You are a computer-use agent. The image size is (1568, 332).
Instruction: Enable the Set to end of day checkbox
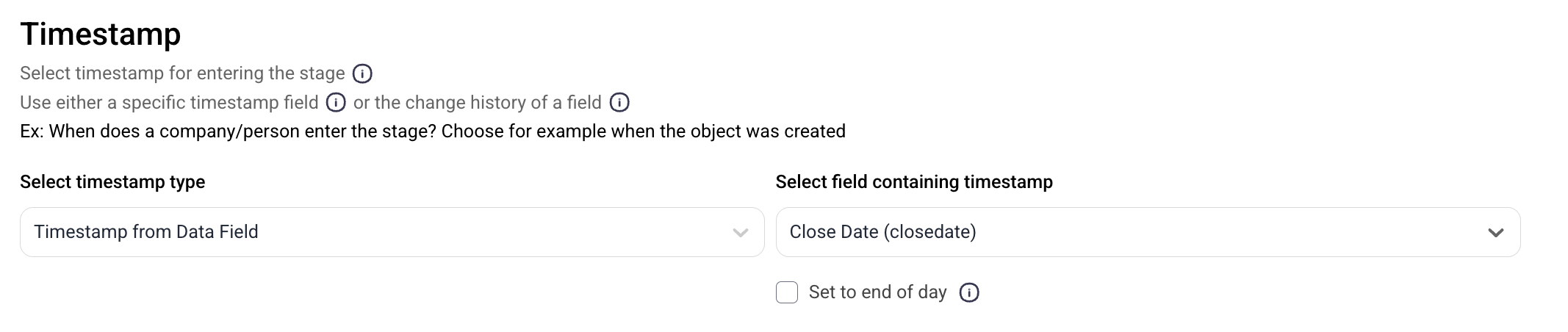click(x=787, y=292)
